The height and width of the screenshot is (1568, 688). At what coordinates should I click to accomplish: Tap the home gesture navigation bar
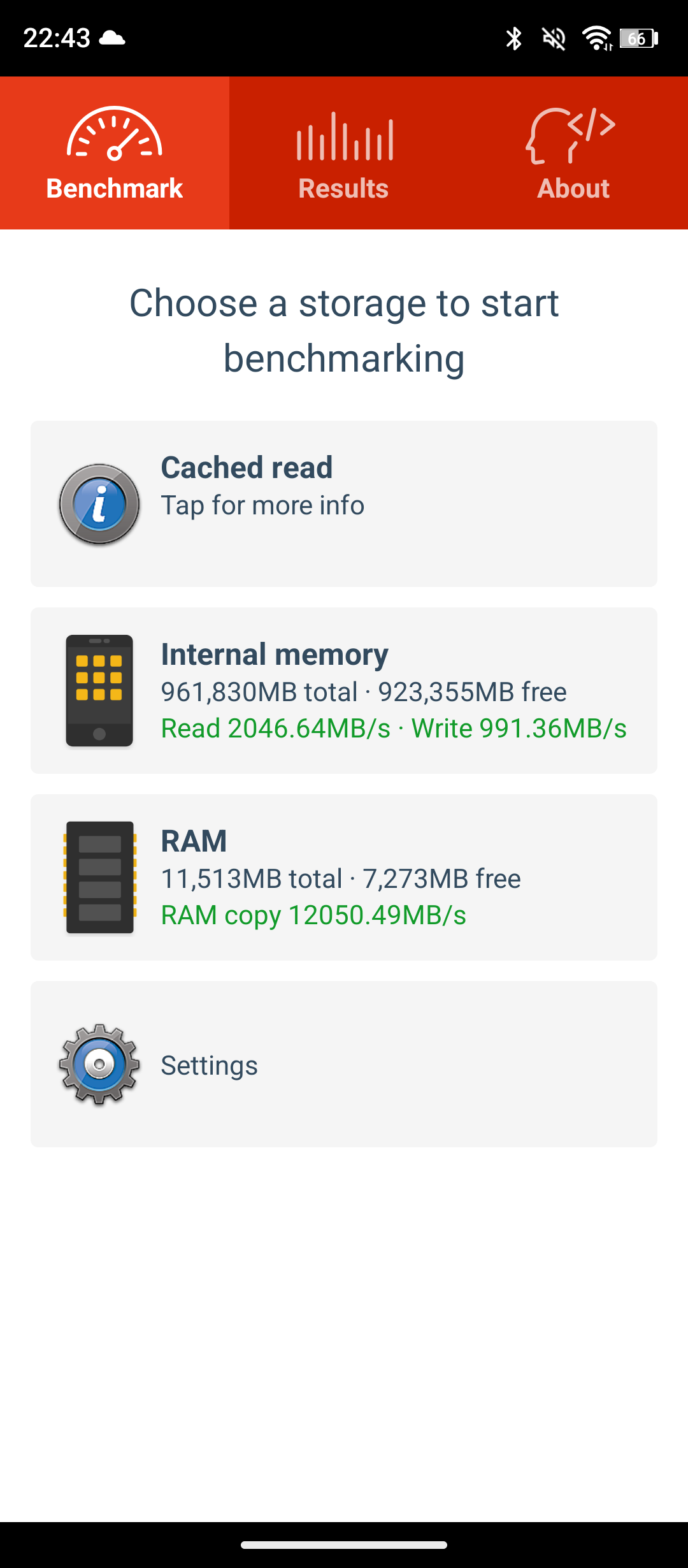pos(344,1545)
